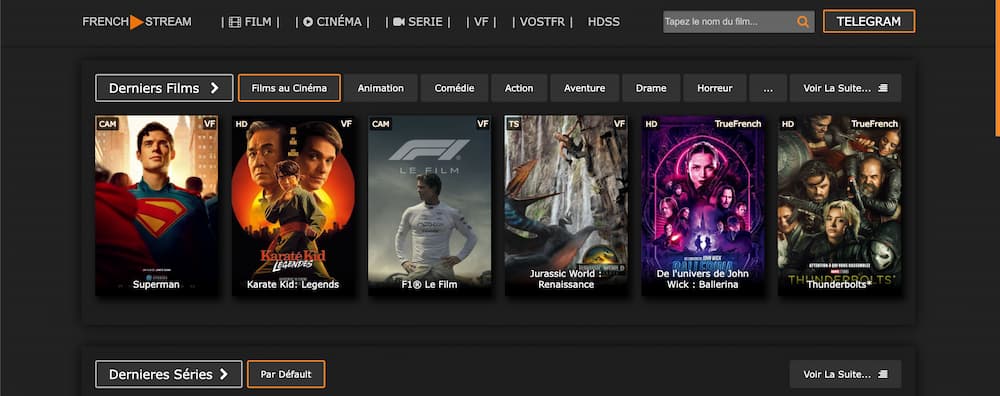Open the Jurassic World Renaissance poster
The width and height of the screenshot is (1000, 396).
[566, 205]
